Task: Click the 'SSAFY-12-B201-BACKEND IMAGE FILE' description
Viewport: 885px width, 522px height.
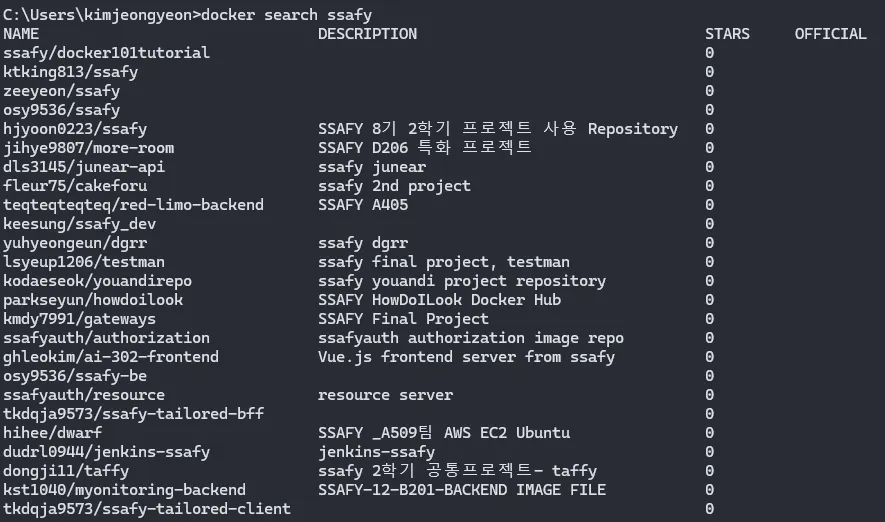Action: [461, 490]
